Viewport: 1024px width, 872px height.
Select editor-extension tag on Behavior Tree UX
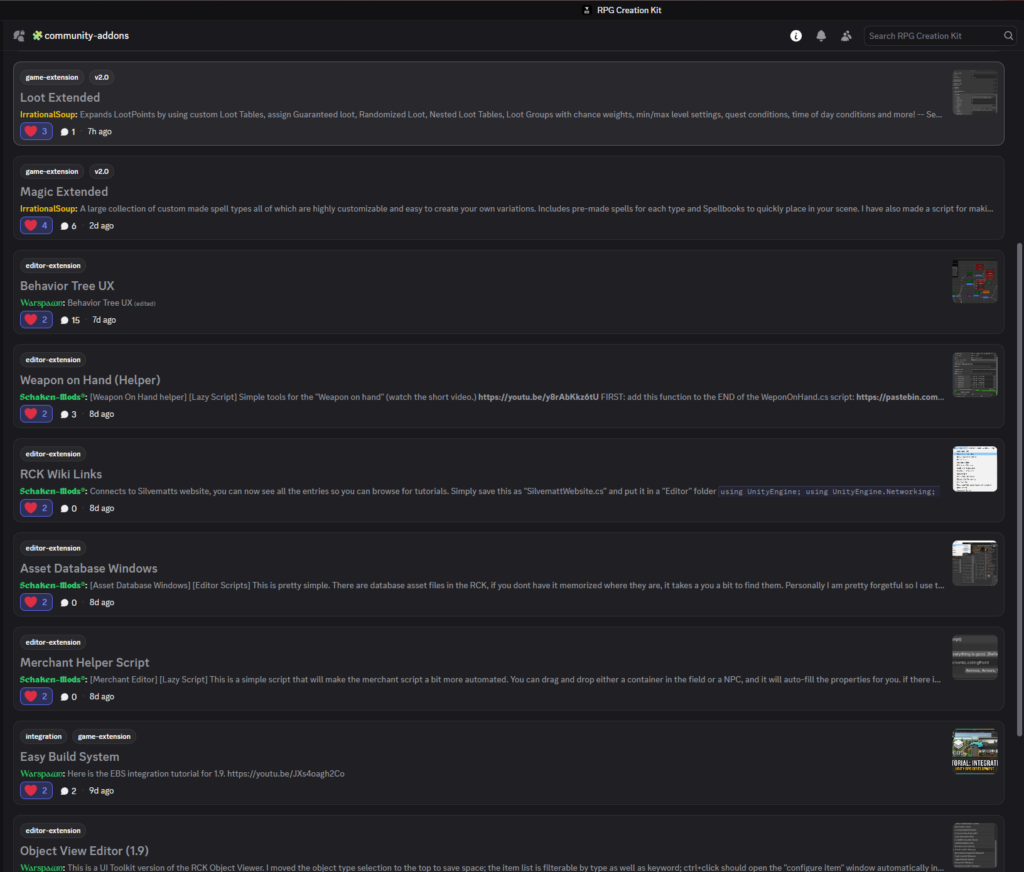(x=53, y=265)
